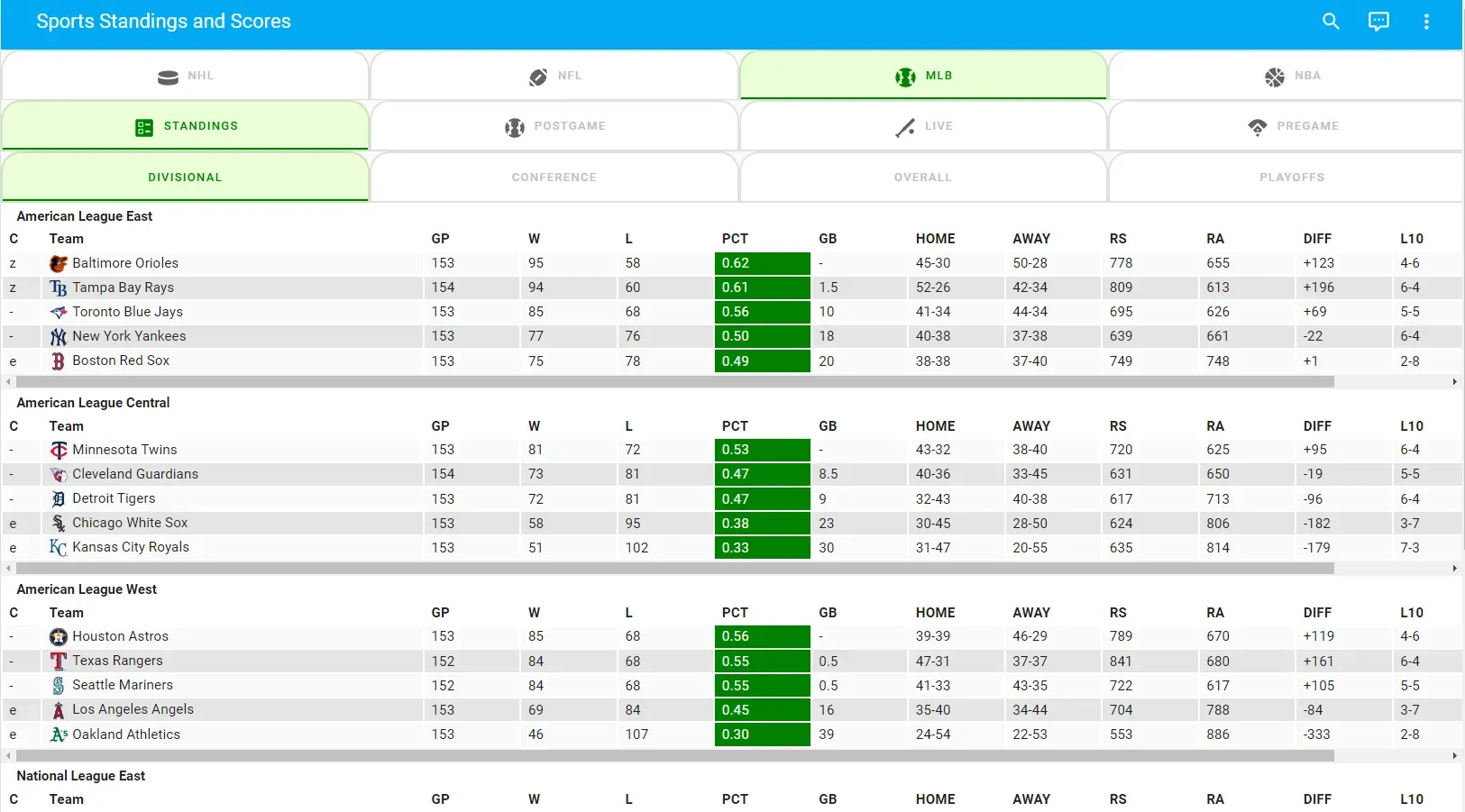The image size is (1465, 812).
Task: Click left arrow of AL West scrollbar
Action: (x=9, y=756)
